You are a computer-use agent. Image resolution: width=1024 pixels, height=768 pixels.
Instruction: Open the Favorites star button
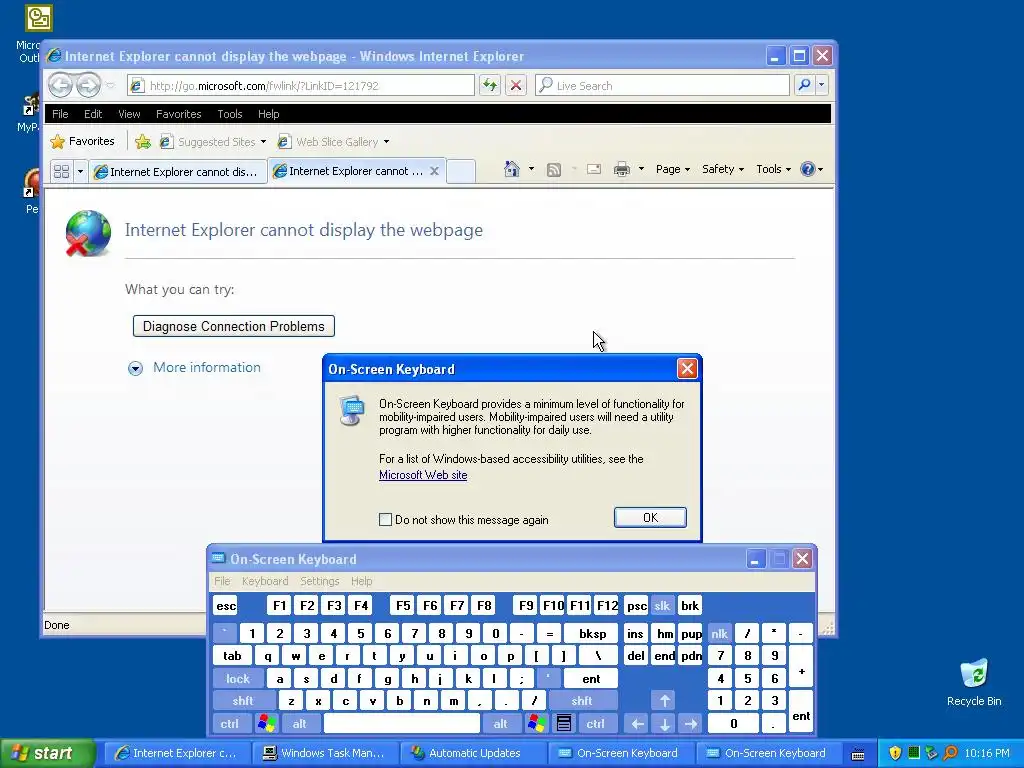tap(82, 141)
